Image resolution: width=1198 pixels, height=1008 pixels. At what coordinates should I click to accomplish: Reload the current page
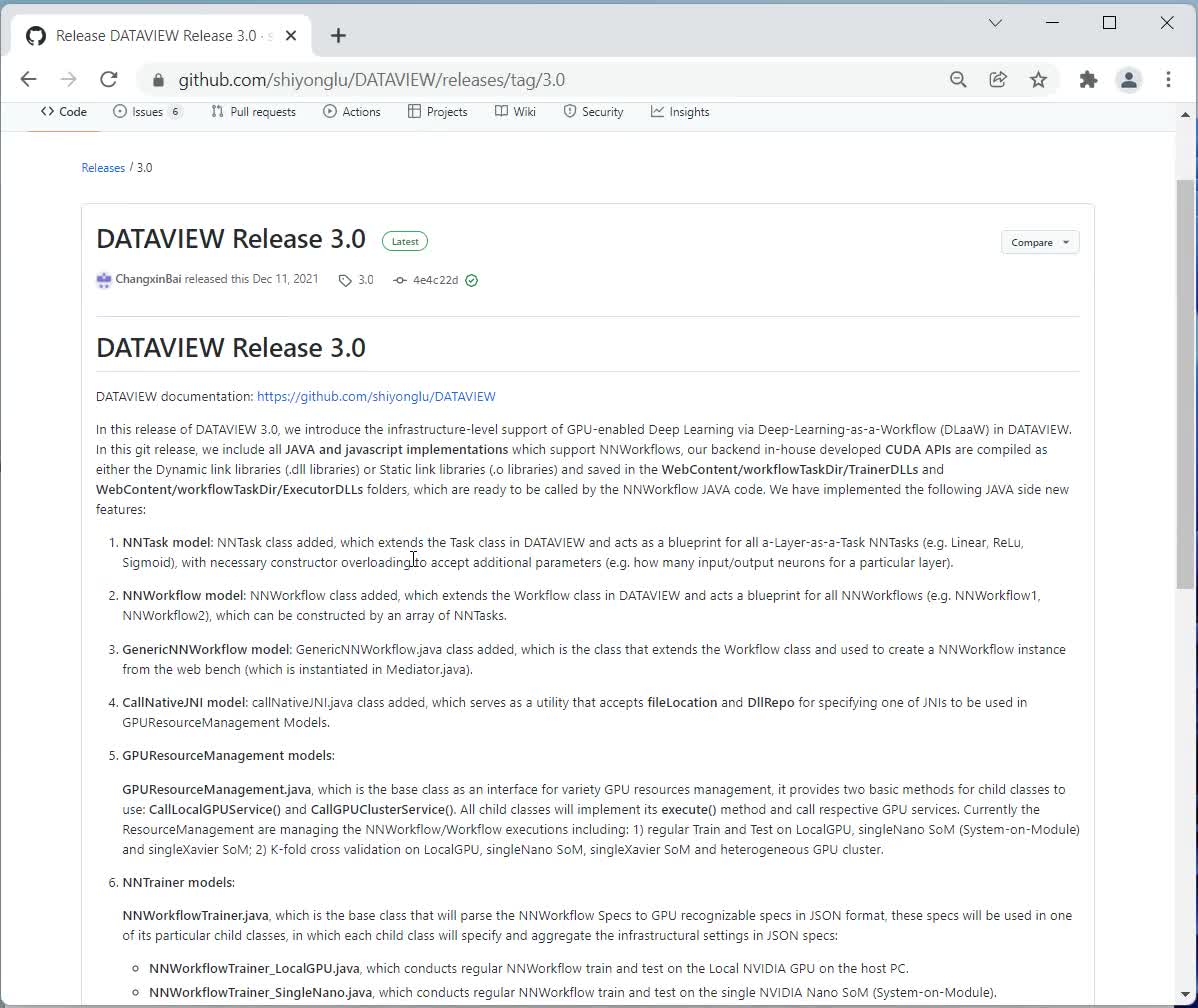click(x=108, y=79)
